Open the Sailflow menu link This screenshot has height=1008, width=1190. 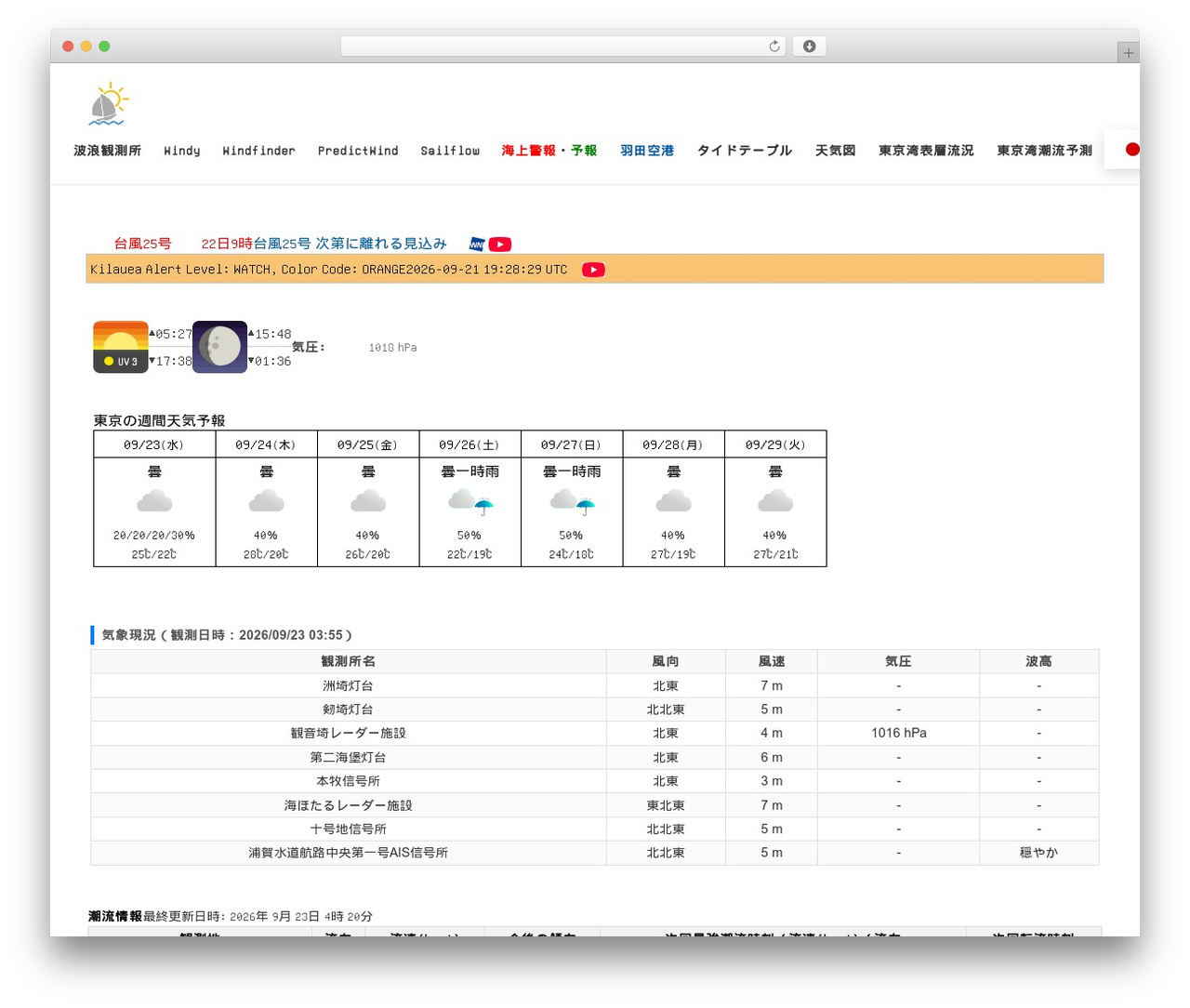[450, 151]
